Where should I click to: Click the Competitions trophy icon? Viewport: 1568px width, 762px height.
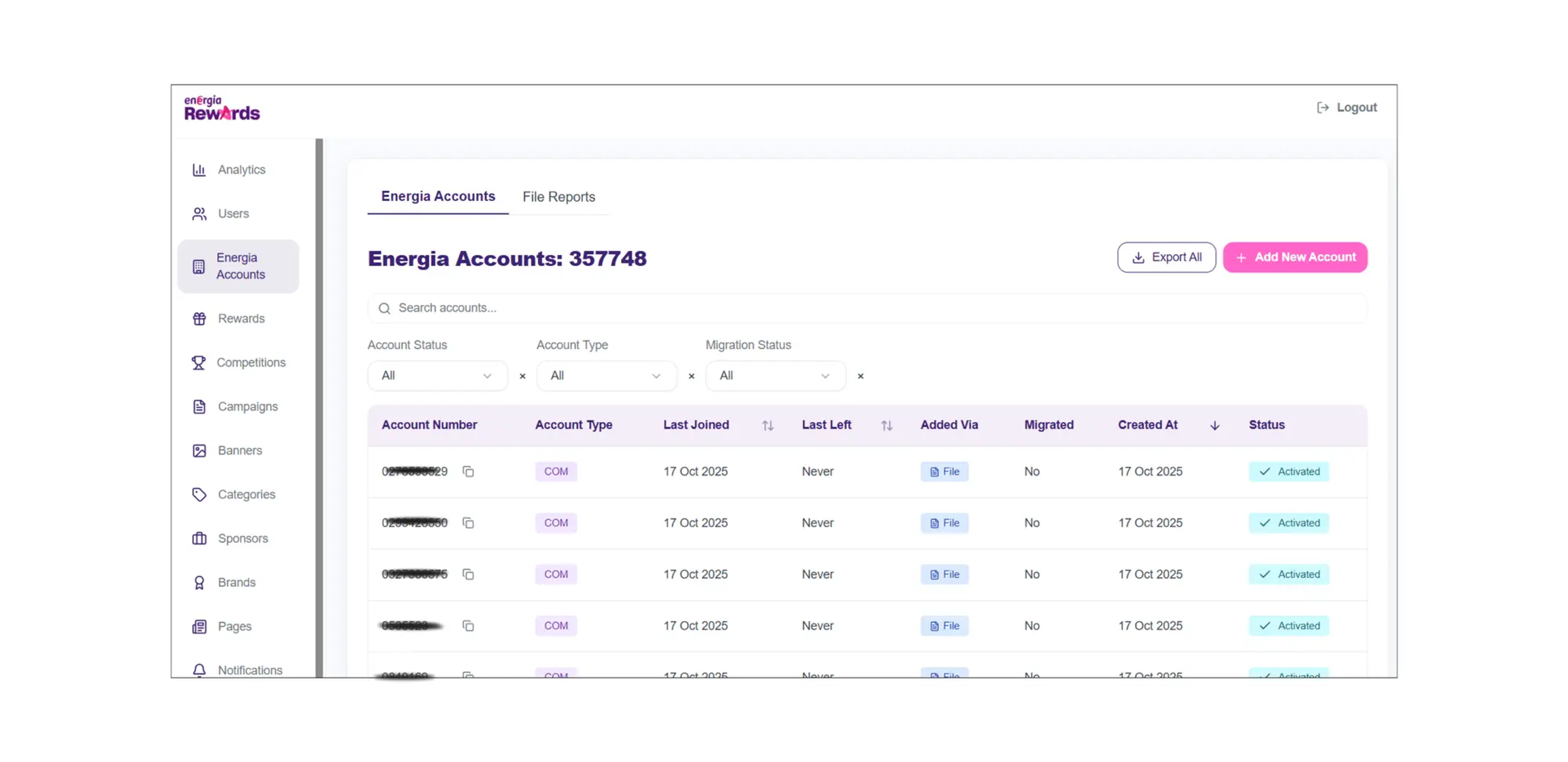click(x=198, y=363)
